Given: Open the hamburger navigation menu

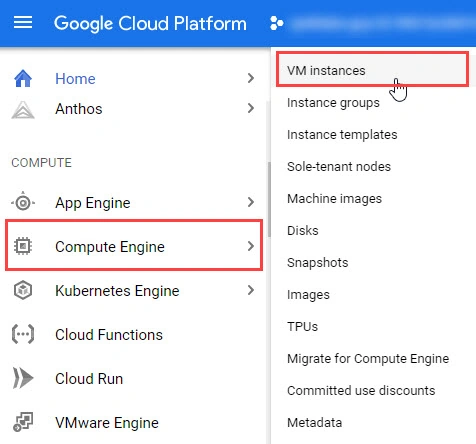Looking at the screenshot, I should [x=23, y=23].
